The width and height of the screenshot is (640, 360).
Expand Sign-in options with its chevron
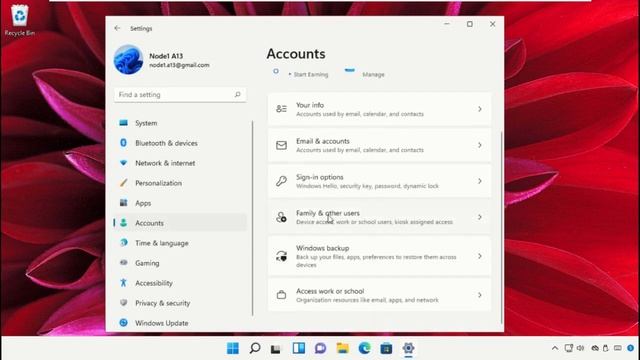point(480,181)
